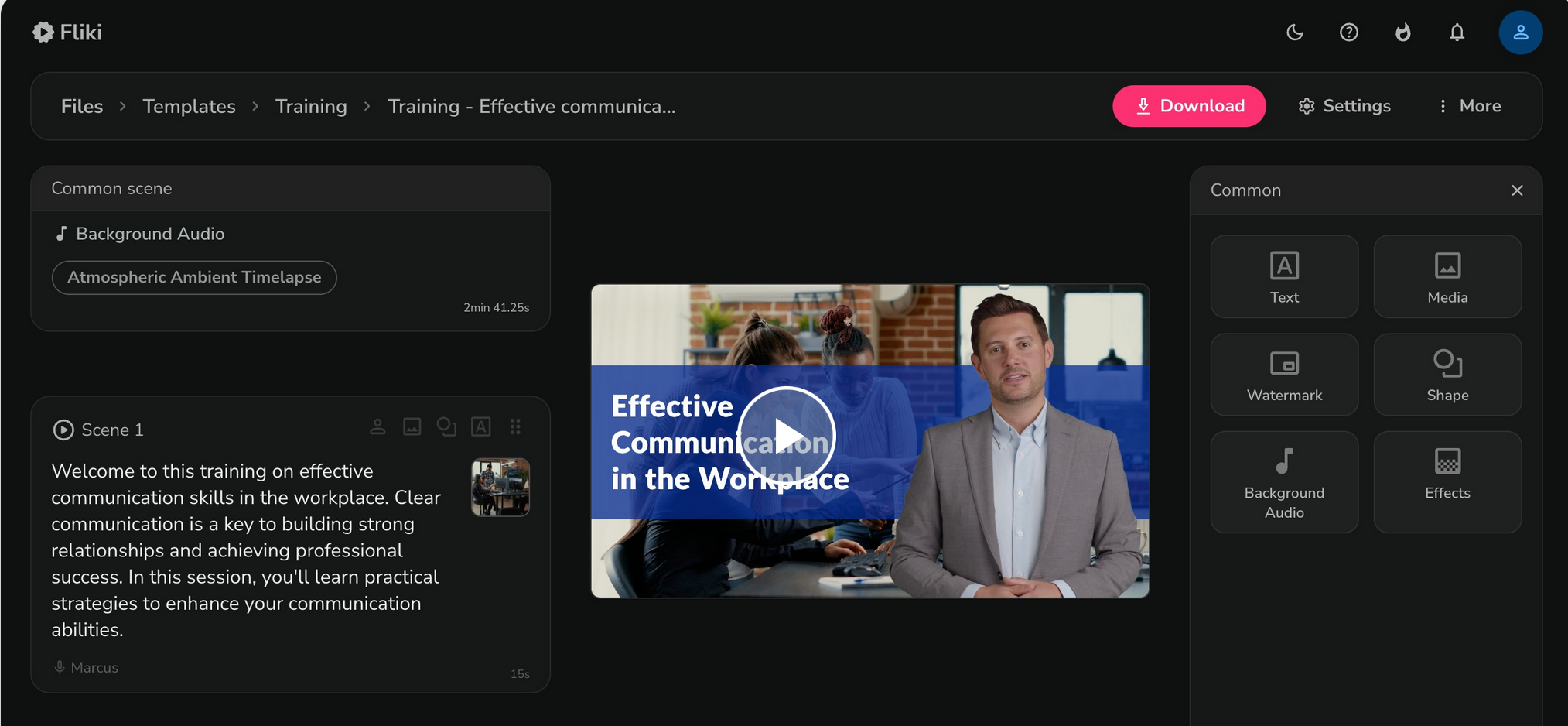The height and width of the screenshot is (726, 1568).
Task: Select Scene 1 media thumbnail
Action: click(500, 487)
